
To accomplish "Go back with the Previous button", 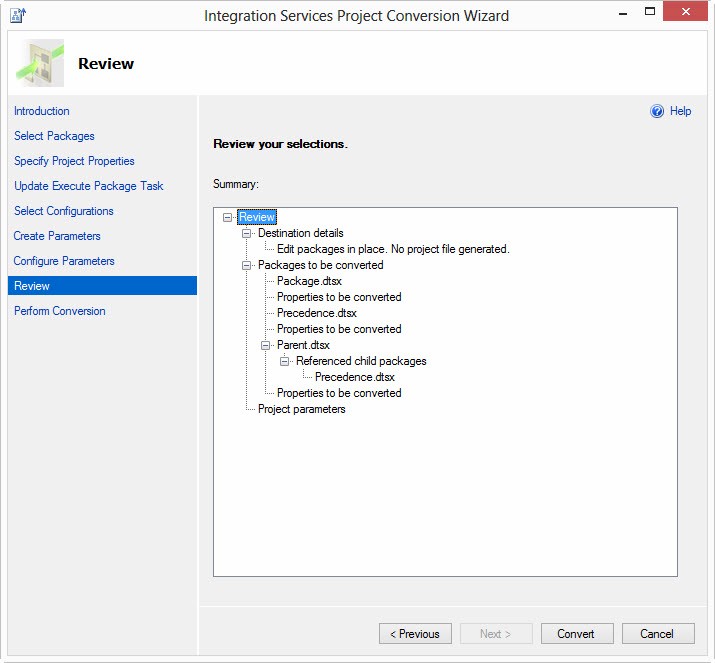I will (415, 633).
